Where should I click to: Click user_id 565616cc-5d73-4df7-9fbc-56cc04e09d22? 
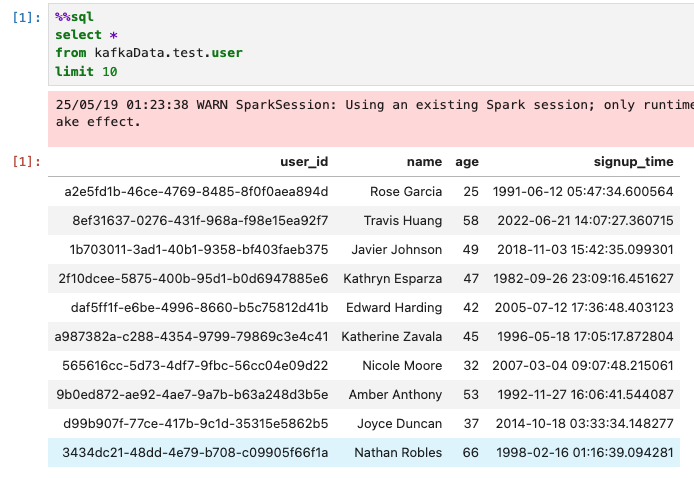(x=195, y=365)
